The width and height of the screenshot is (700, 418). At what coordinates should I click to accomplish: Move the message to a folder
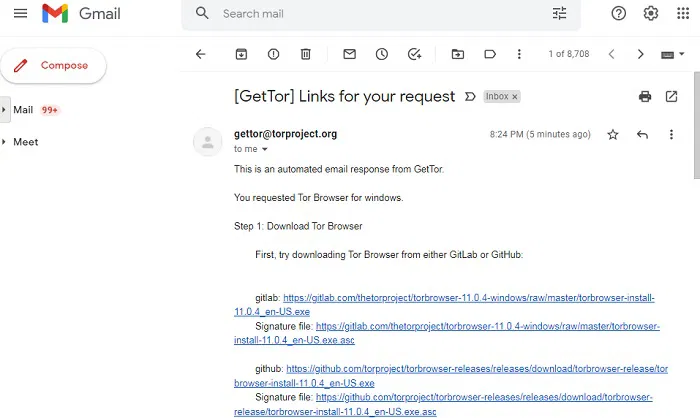point(458,54)
